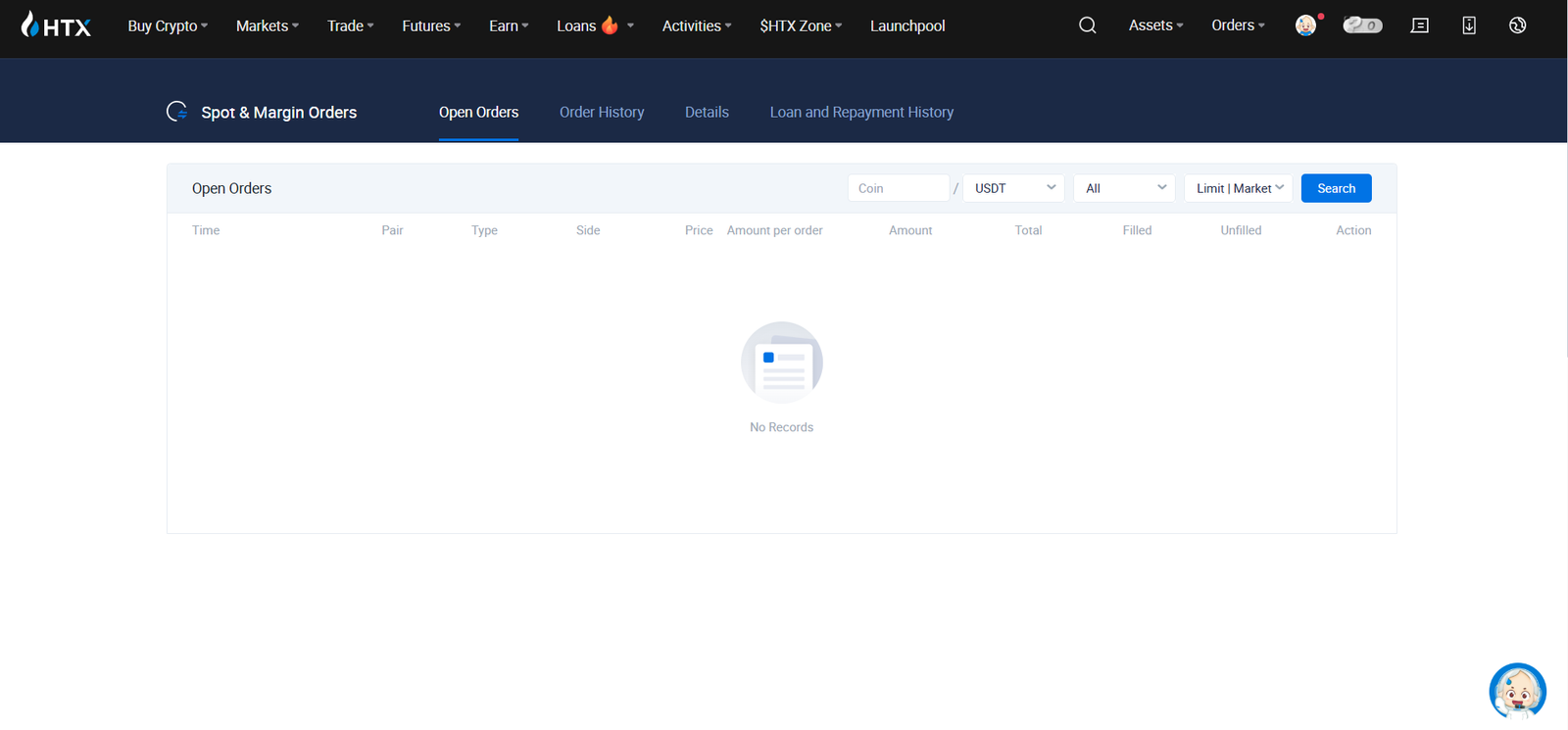
Task: Open the All side filter dropdown
Action: click(1124, 188)
